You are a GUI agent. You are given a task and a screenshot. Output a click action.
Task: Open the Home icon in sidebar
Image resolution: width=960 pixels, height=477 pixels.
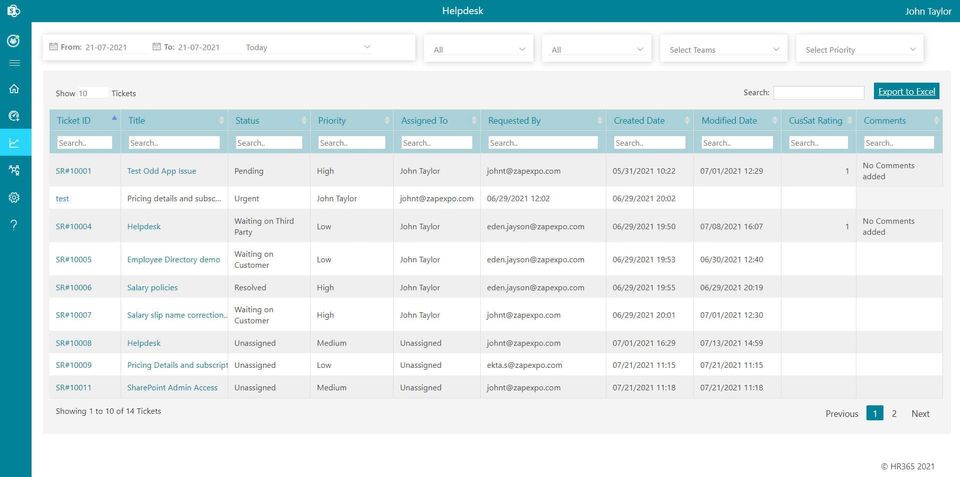pos(14,89)
